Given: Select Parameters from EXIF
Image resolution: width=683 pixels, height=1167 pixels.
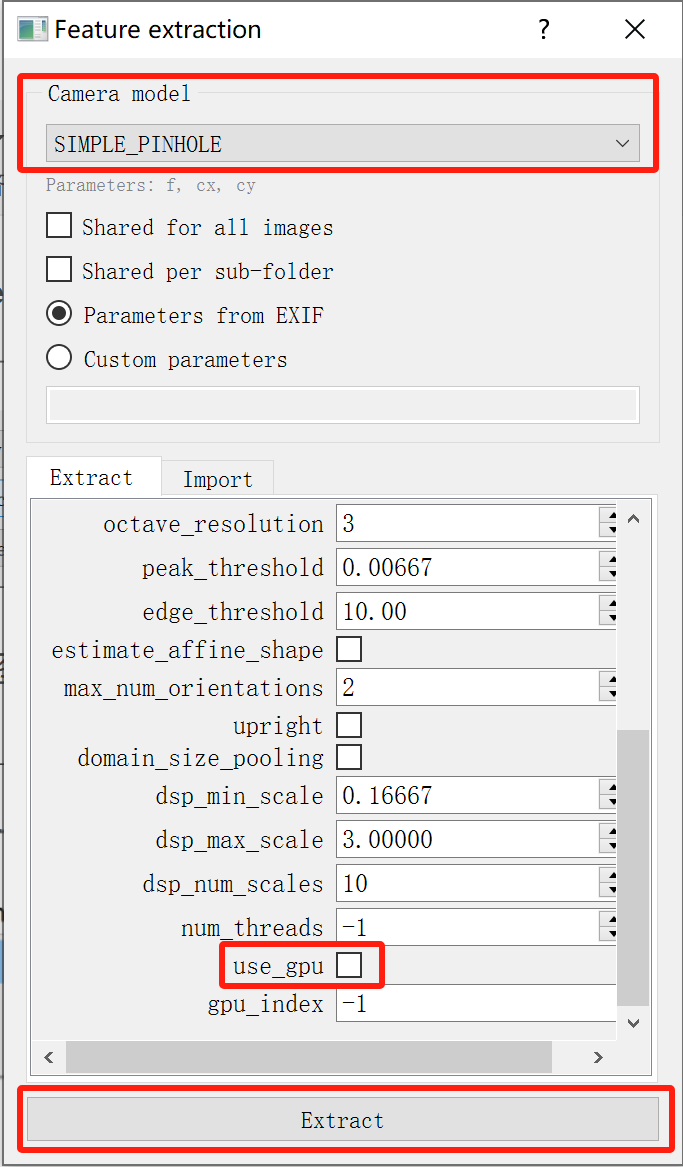Looking at the screenshot, I should coord(58,314).
